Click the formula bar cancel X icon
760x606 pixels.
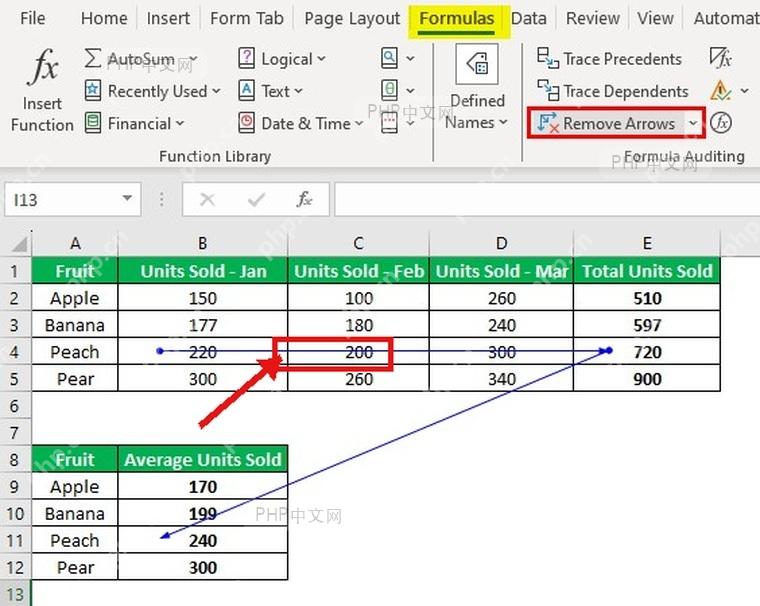coord(207,199)
